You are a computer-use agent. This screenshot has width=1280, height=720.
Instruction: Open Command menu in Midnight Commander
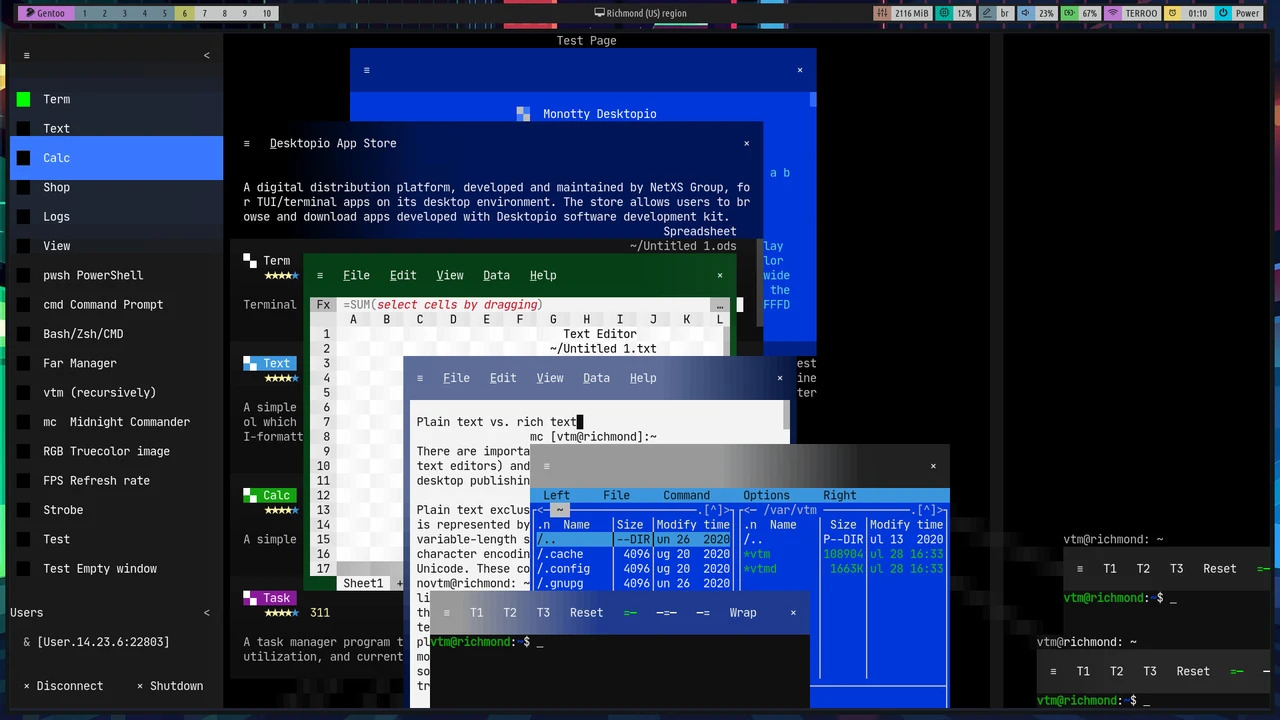point(686,495)
